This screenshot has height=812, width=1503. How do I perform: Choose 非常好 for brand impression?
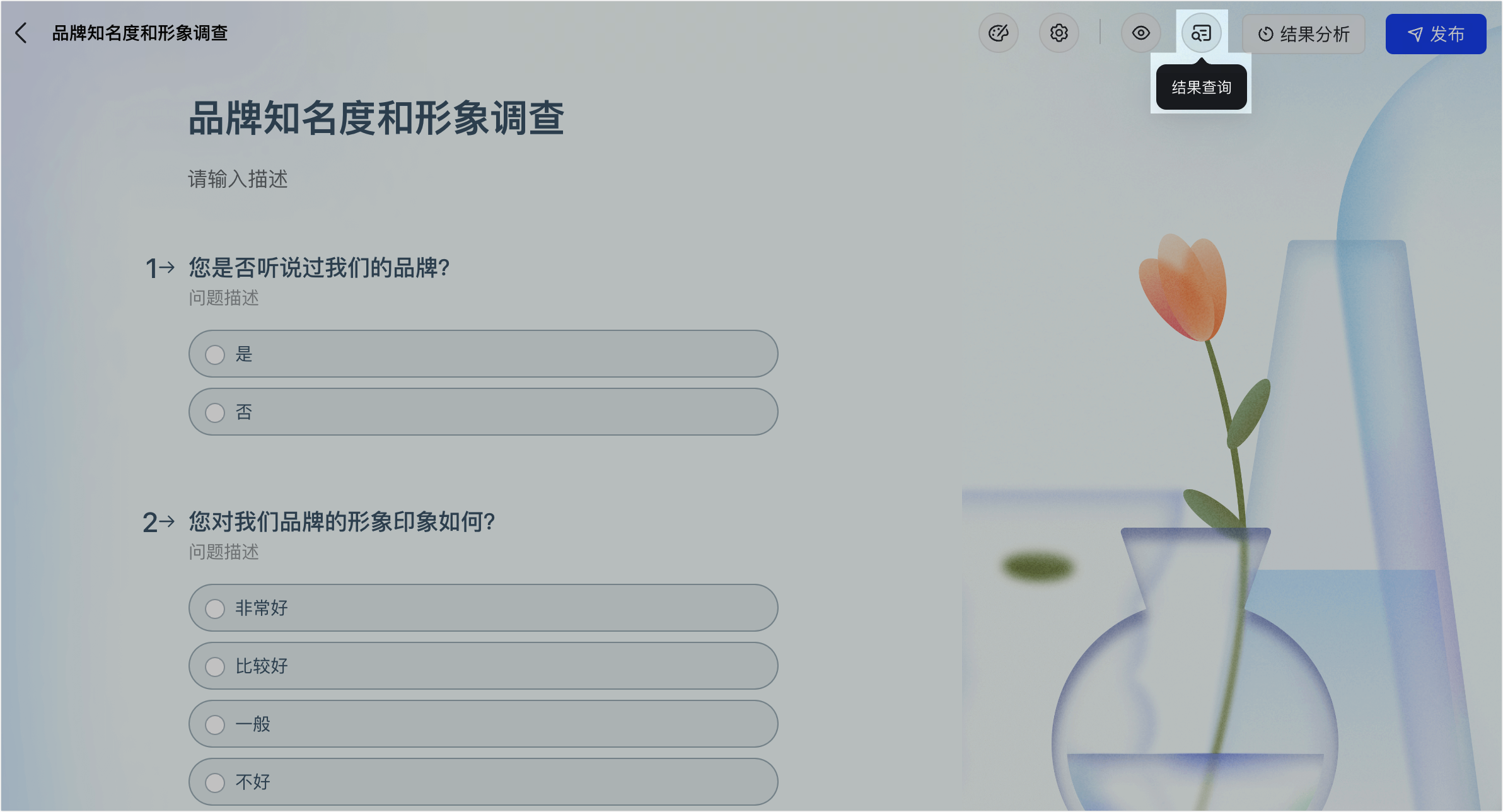click(483, 608)
